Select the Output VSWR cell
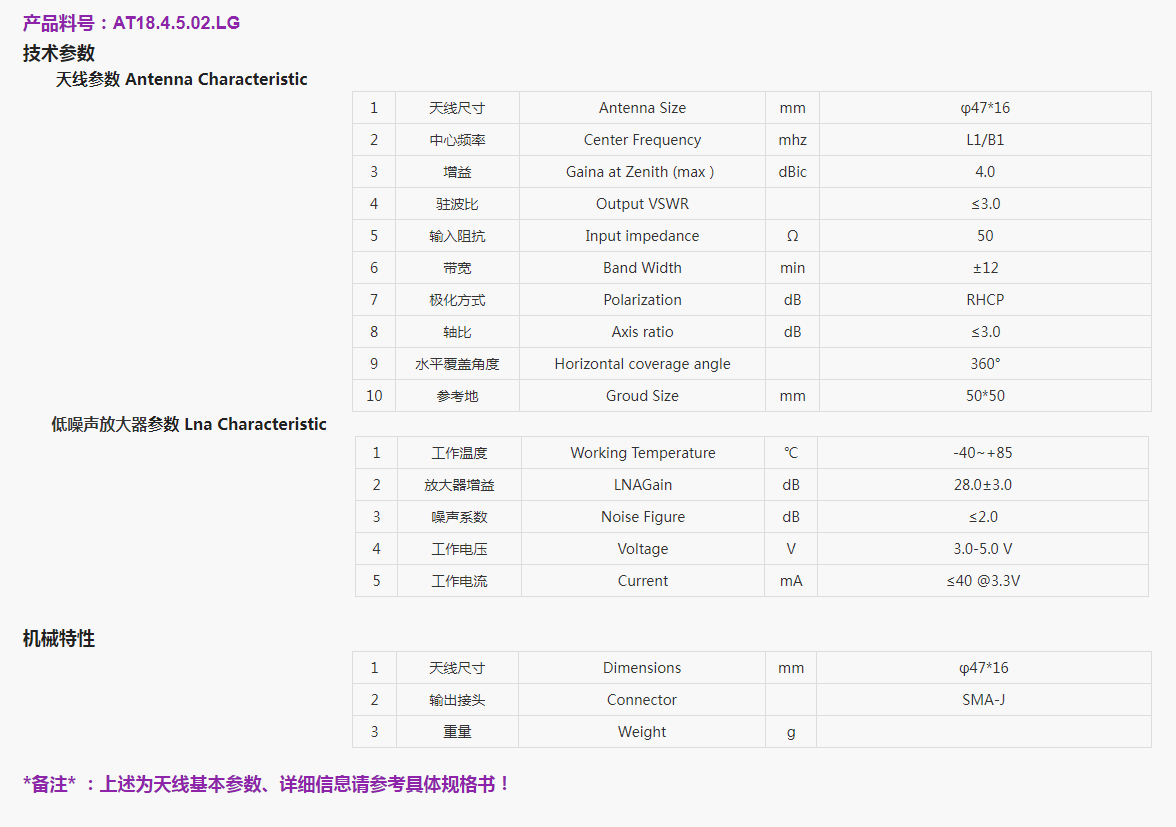 coord(642,204)
